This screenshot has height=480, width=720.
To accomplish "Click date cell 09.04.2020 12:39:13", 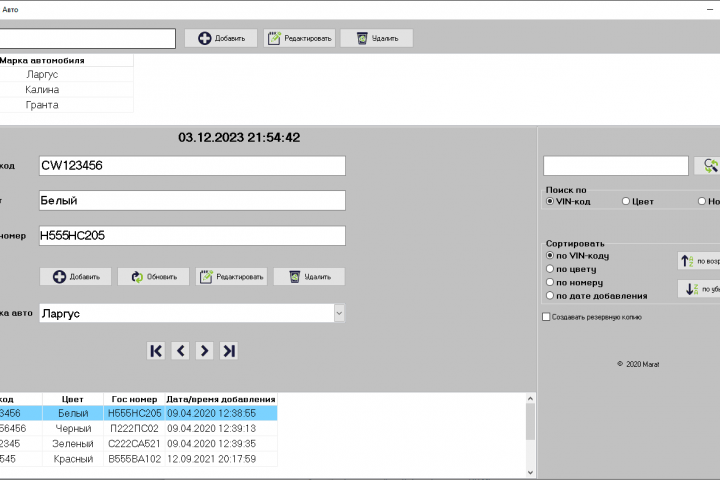I will [221, 428].
